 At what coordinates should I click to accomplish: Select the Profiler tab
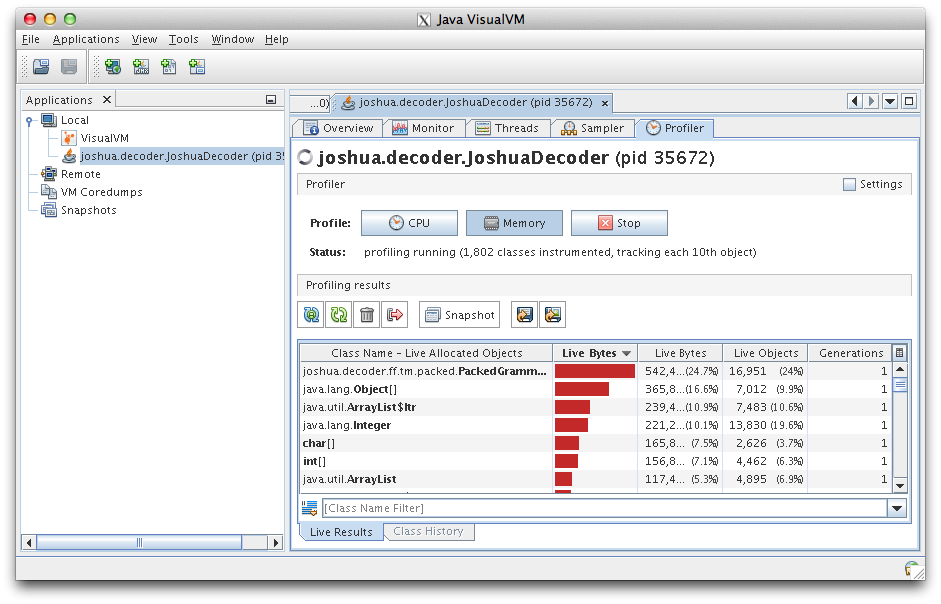675,128
